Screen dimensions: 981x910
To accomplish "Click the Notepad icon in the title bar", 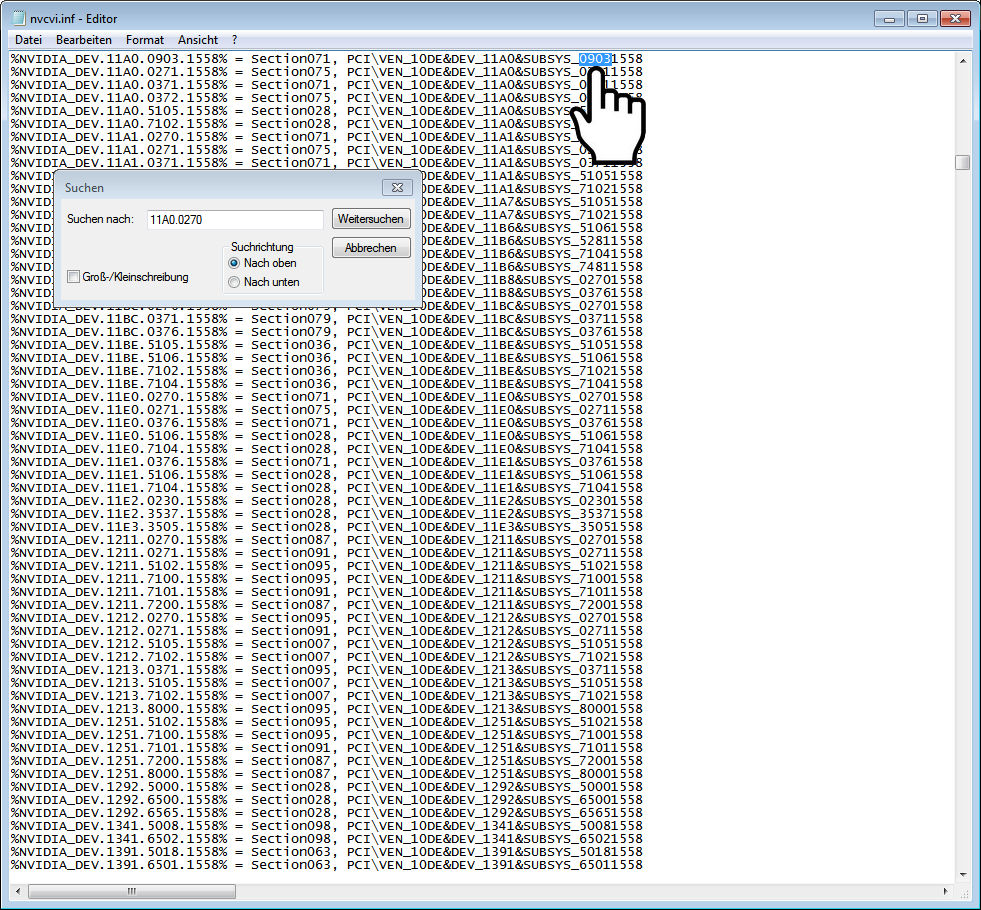I will click(19, 18).
